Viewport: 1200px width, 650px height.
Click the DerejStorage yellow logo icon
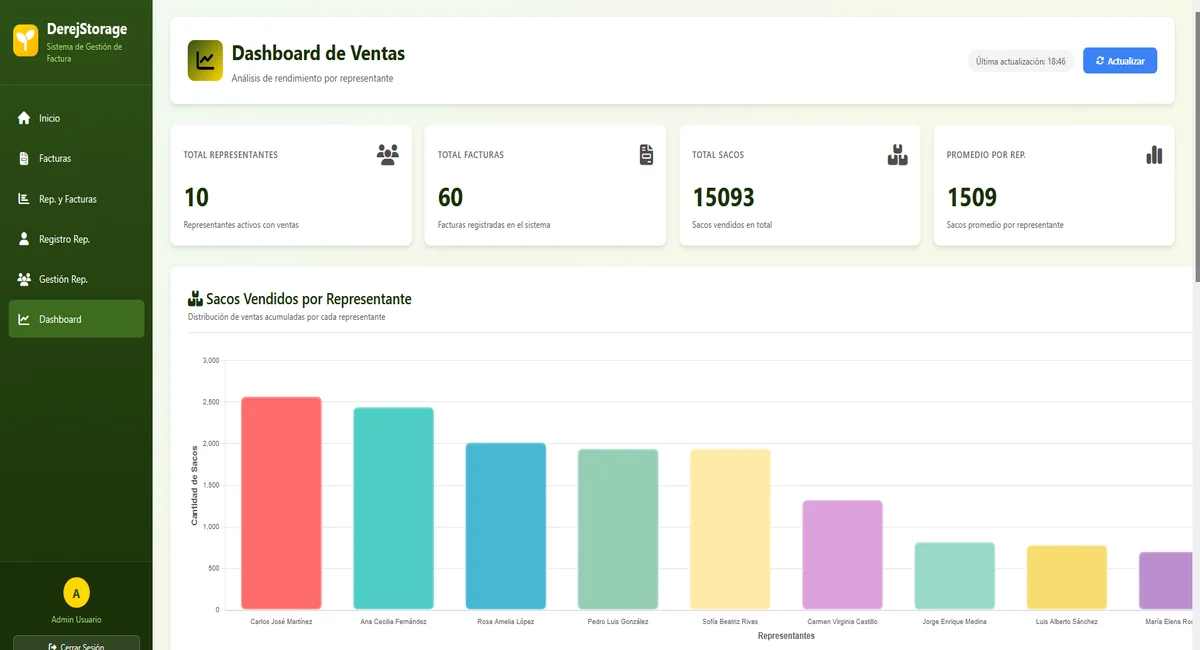(x=26, y=41)
